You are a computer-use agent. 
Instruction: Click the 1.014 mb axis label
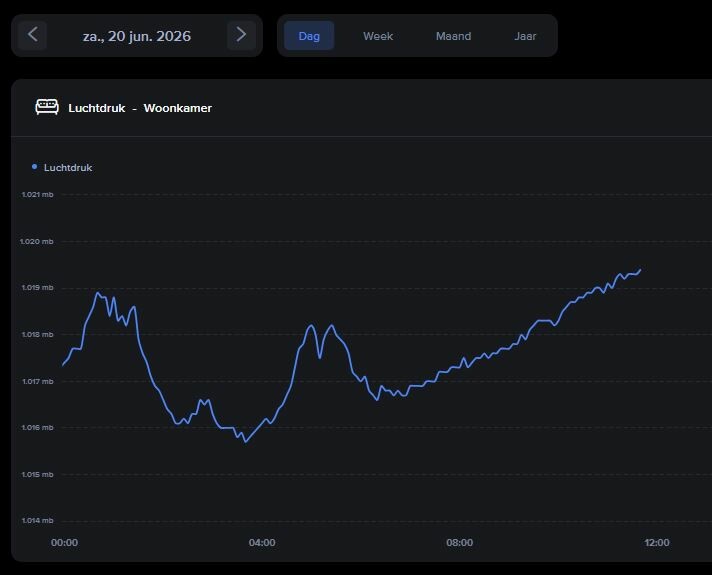[37, 520]
